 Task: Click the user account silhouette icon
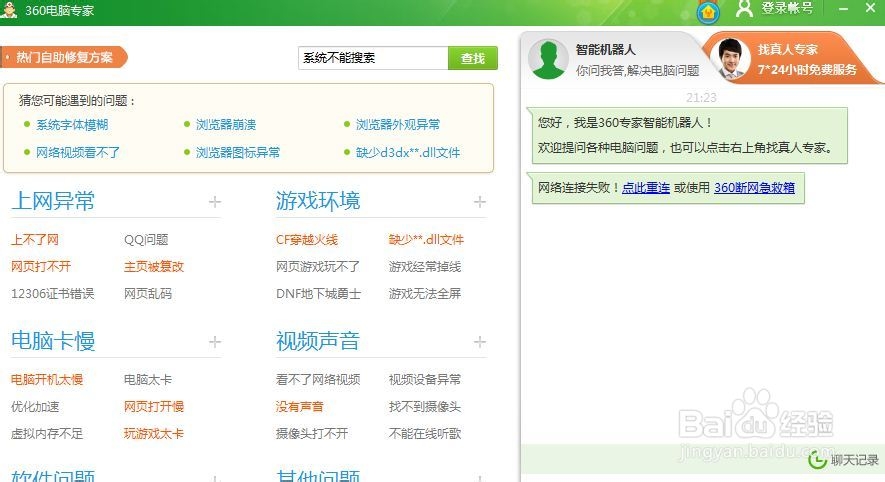744,8
